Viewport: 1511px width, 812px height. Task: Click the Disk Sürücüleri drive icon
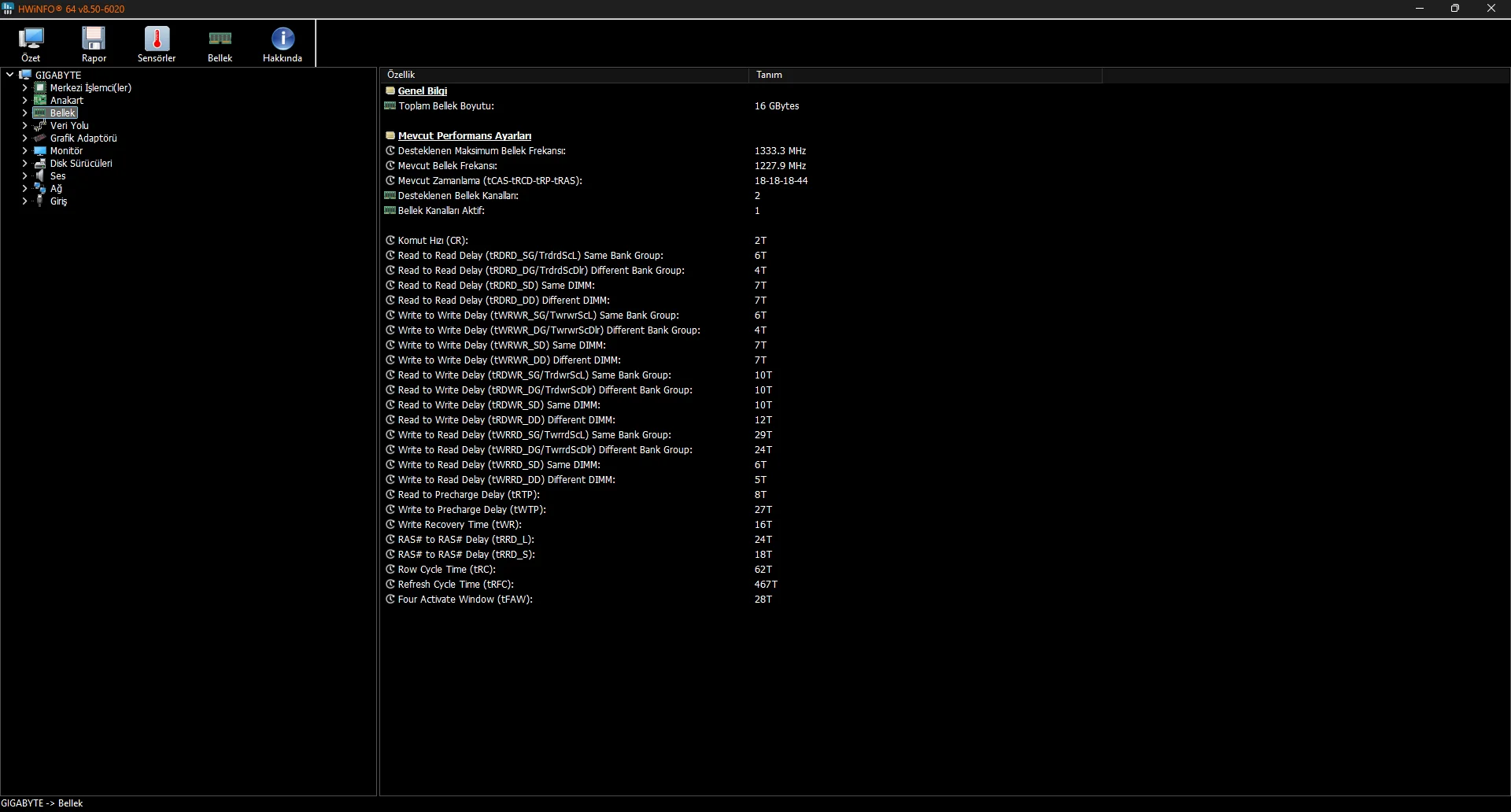[x=40, y=163]
